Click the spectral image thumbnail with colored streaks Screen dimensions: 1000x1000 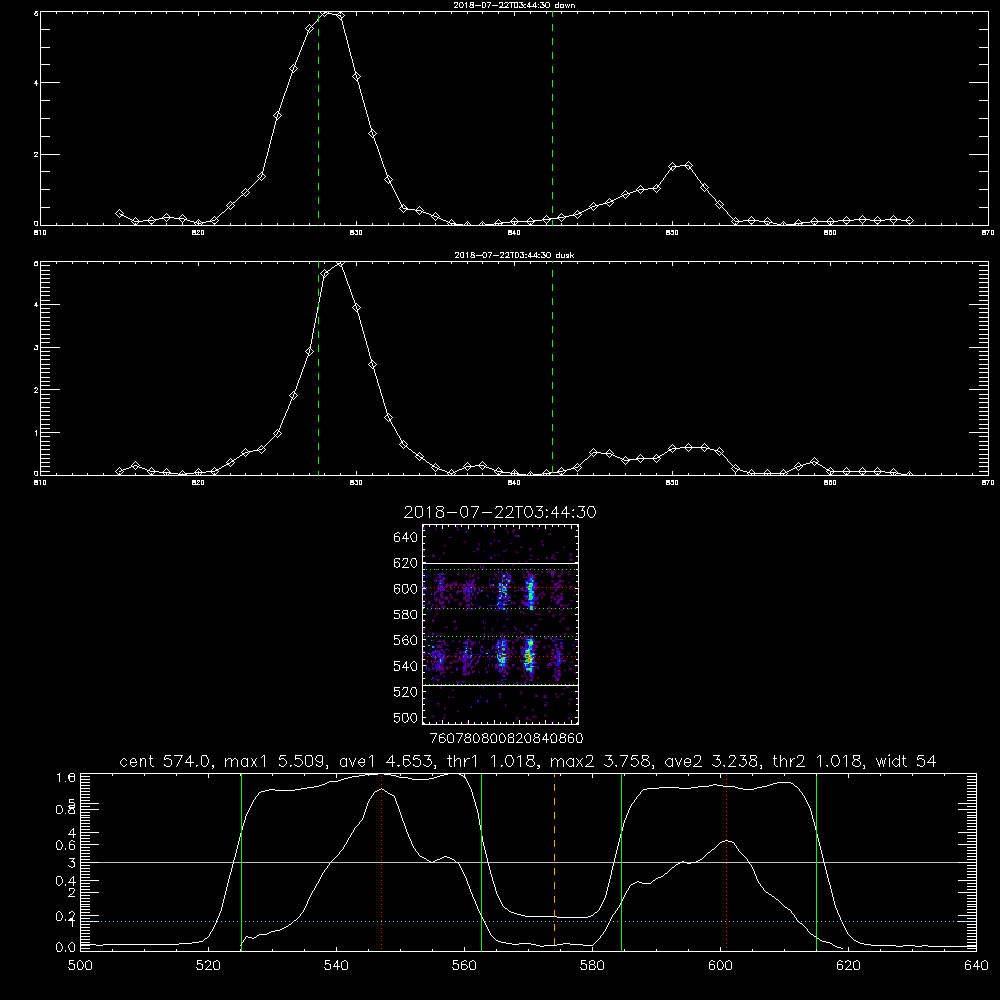pyautogui.click(x=501, y=624)
